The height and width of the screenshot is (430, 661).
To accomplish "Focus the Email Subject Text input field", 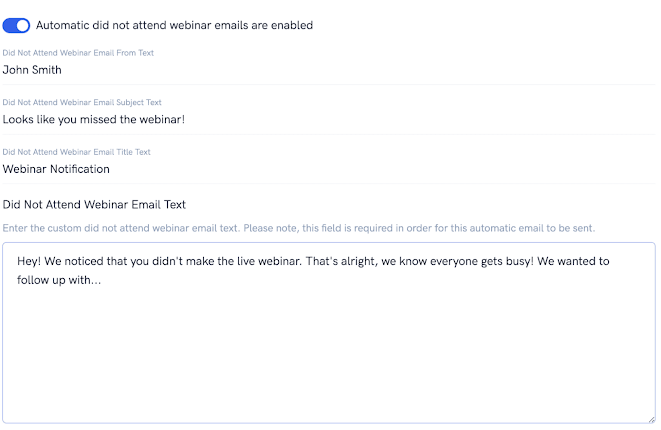I will point(329,120).
